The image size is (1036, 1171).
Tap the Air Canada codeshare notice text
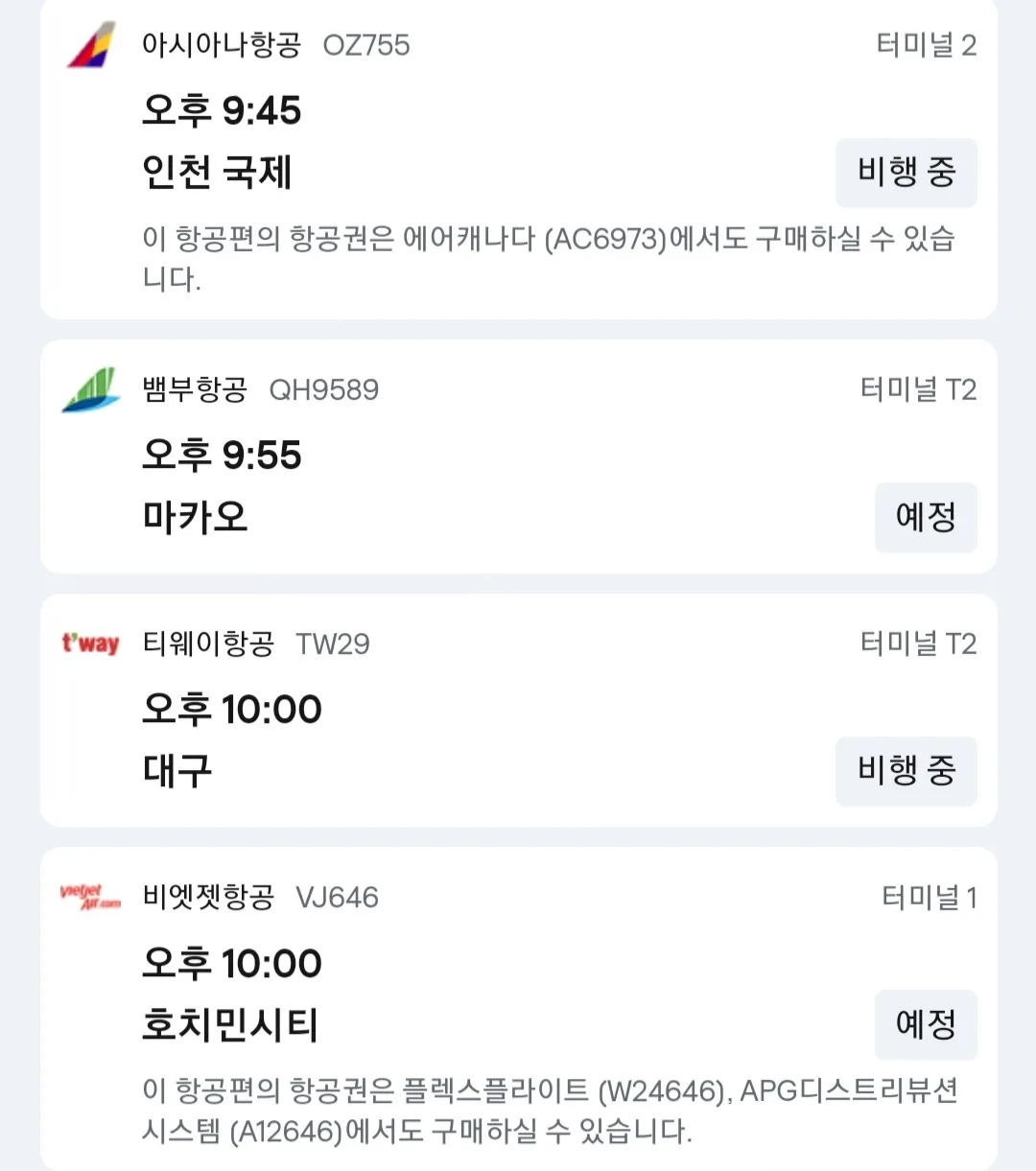tap(549, 258)
